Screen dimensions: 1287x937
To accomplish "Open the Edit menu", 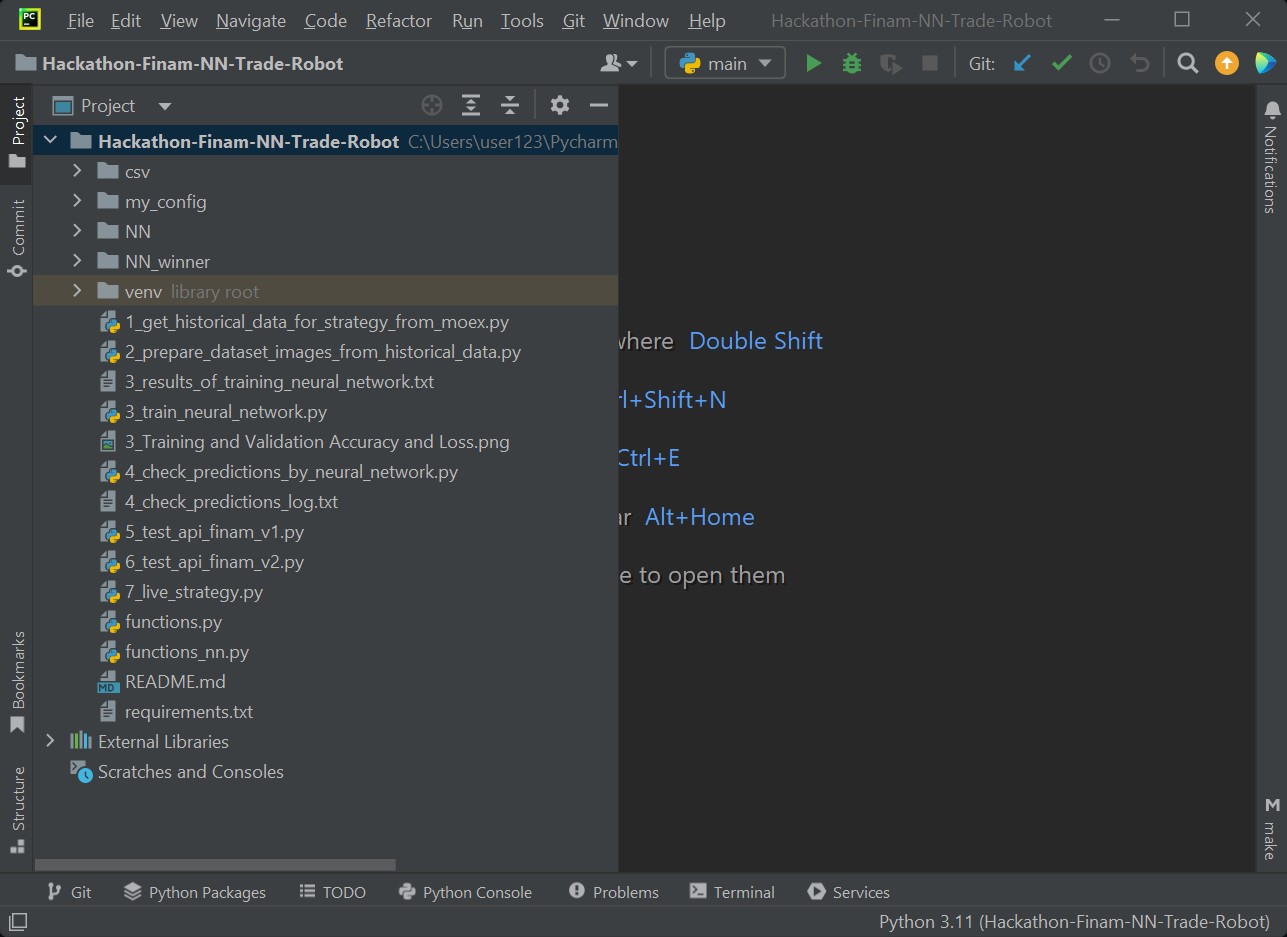I will [x=126, y=21].
